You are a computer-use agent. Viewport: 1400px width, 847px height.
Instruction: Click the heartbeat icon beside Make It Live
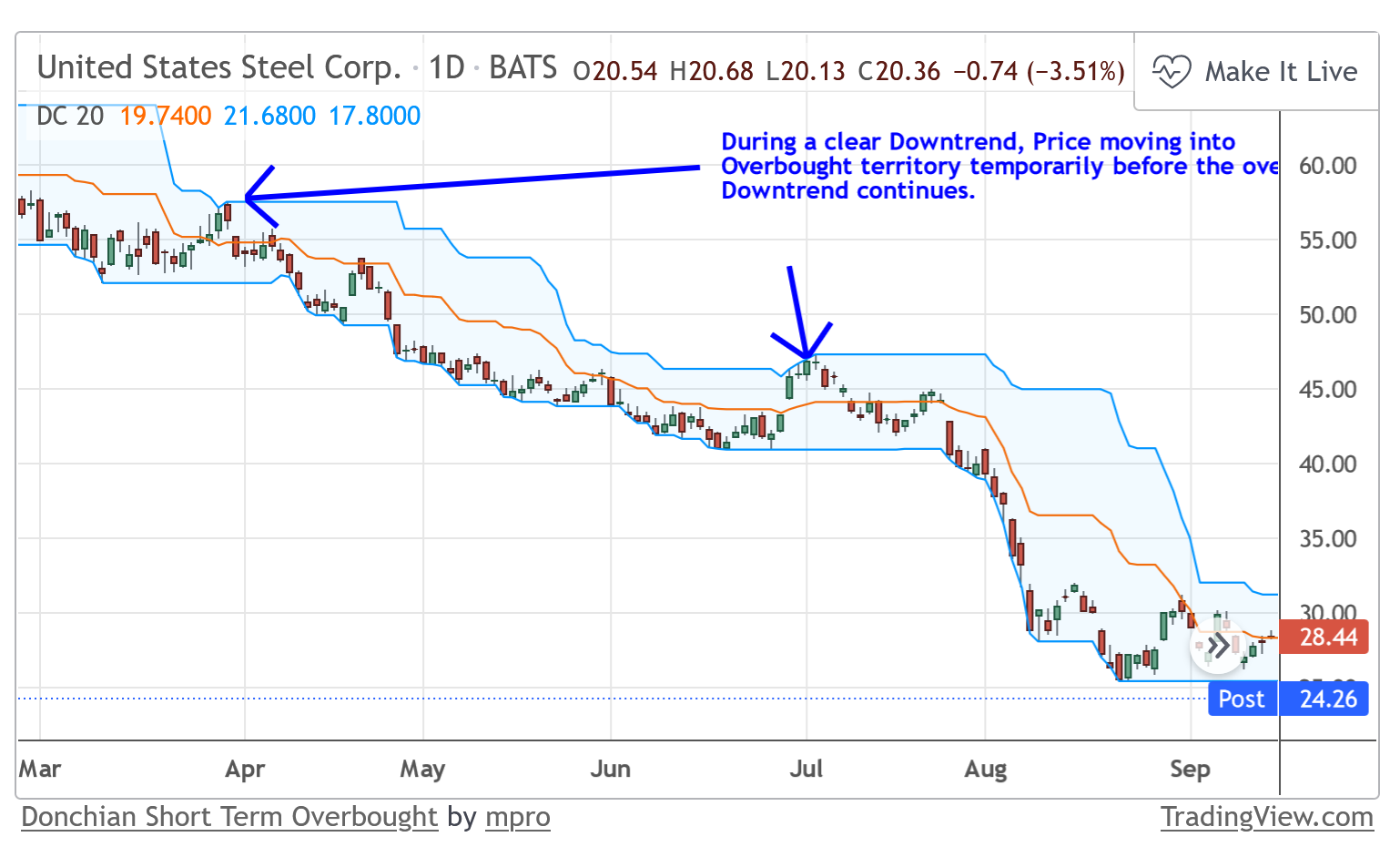pos(1172,71)
